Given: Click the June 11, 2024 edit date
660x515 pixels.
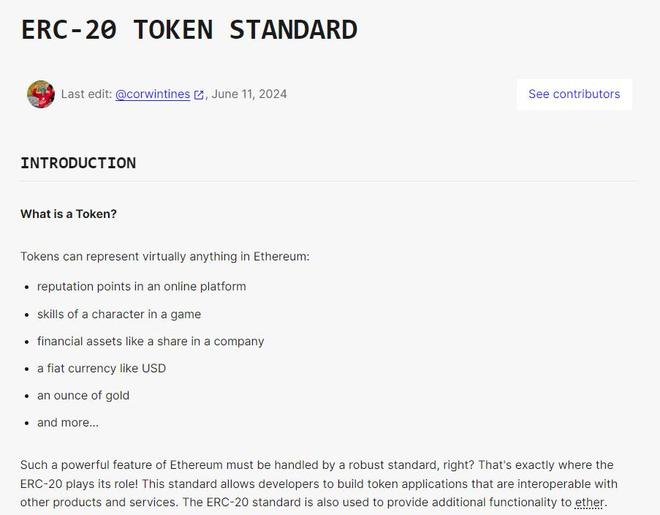Looking at the screenshot, I should 249,94.
